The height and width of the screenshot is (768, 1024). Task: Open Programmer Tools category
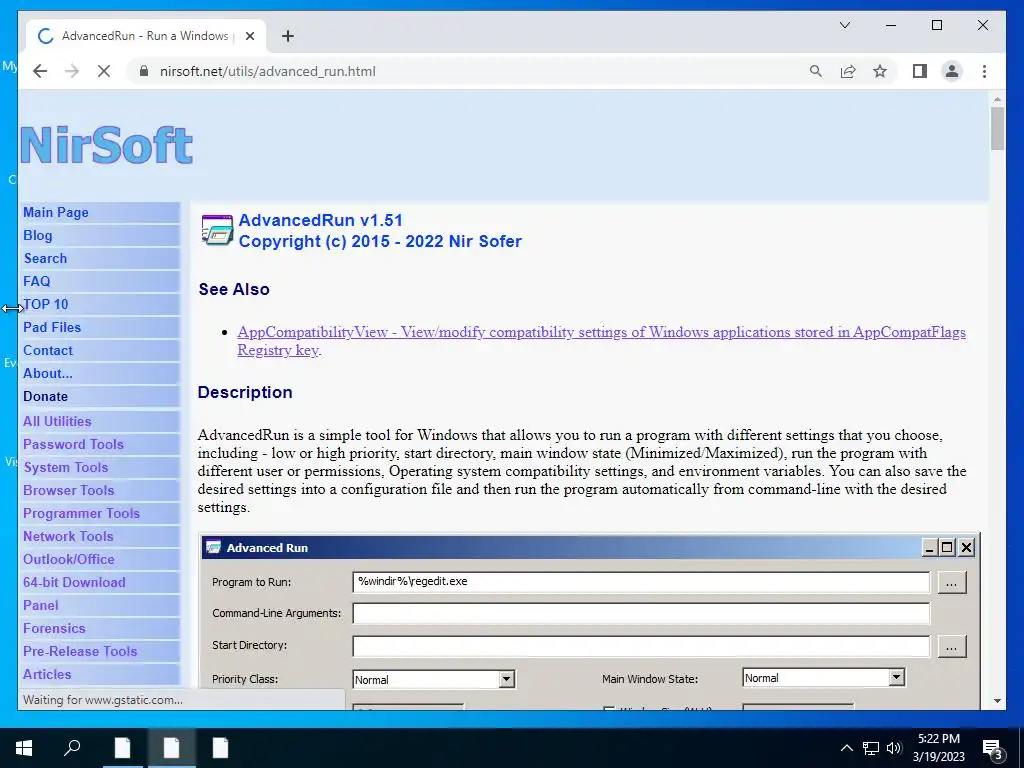point(81,513)
